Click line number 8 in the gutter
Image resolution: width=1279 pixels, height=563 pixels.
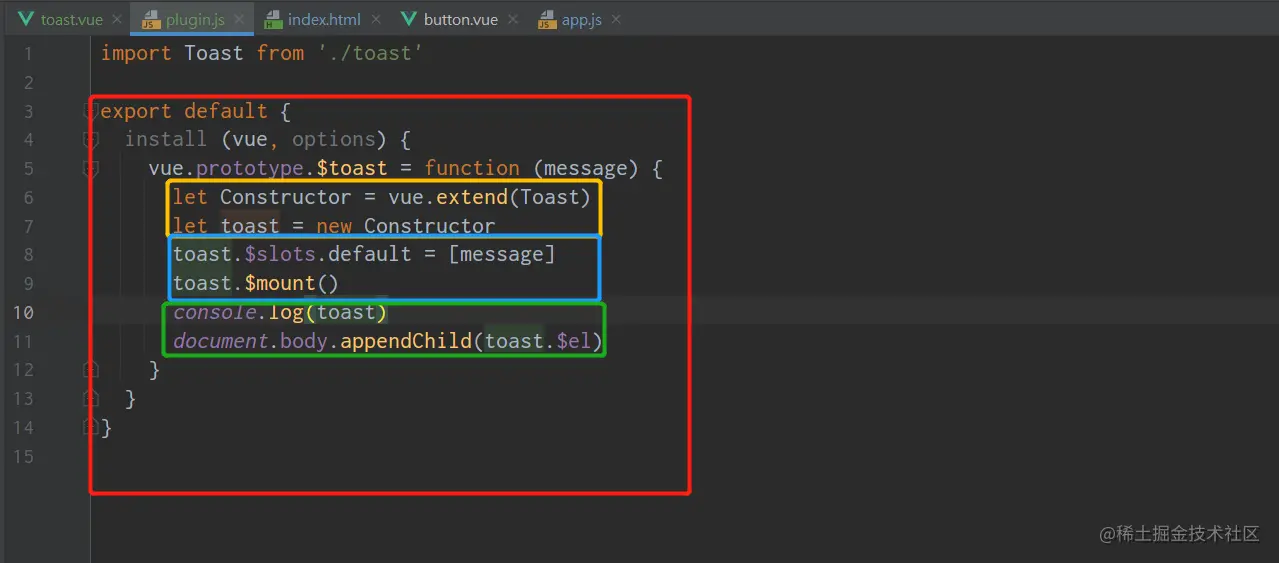point(28,255)
